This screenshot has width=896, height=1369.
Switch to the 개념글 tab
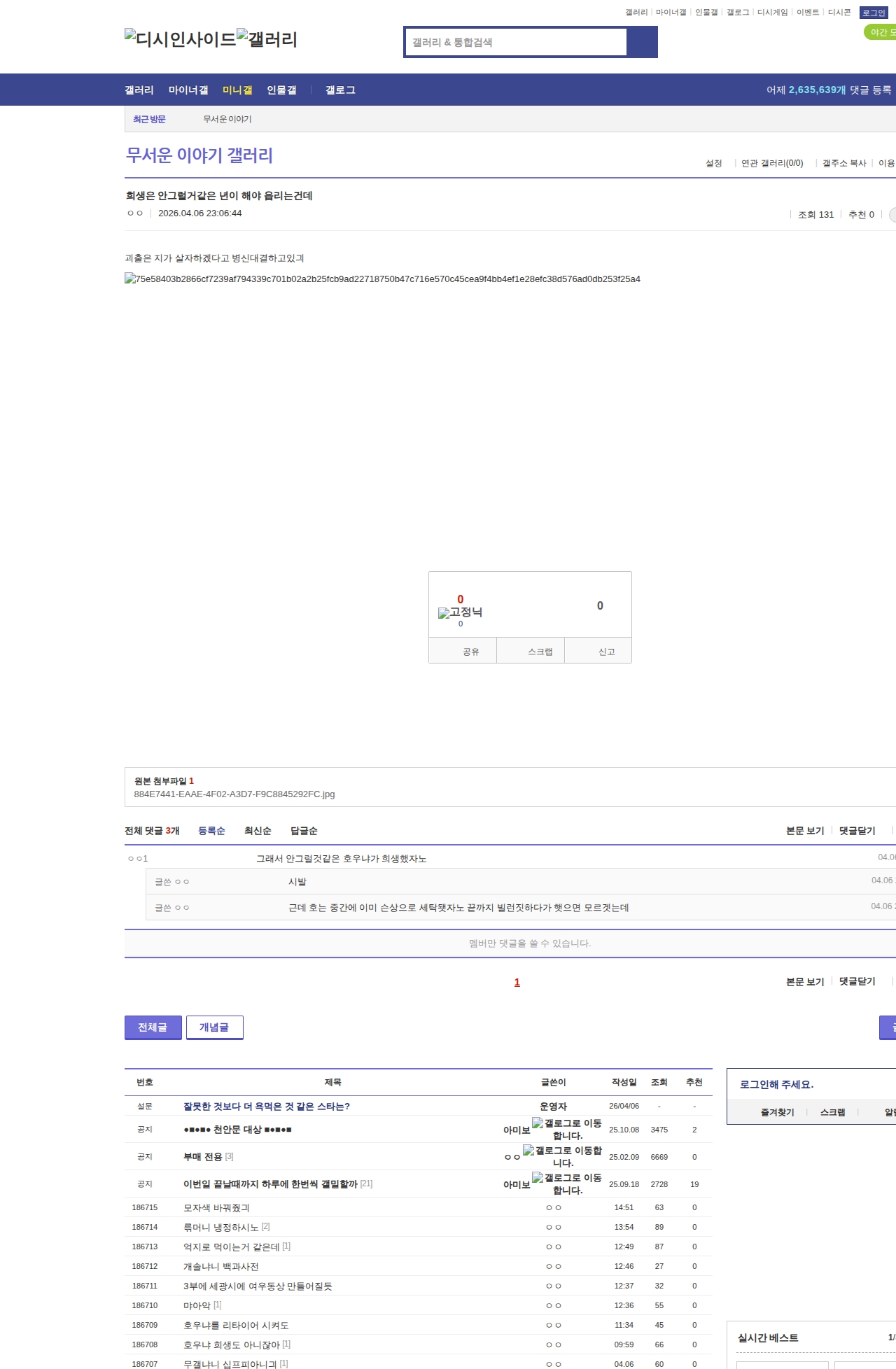(214, 1027)
